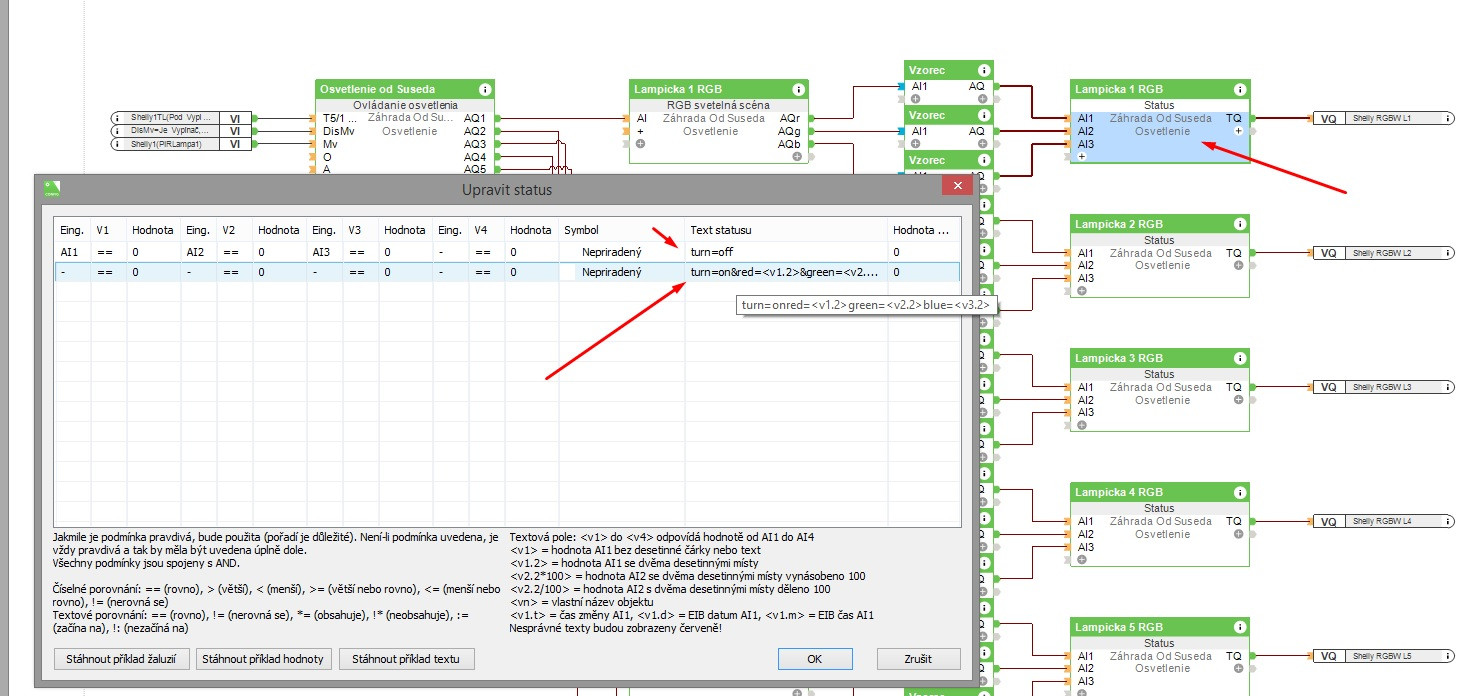Click the OK button
Image resolution: width=1461 pixels, height=696 pixels.
pos(815,659)
